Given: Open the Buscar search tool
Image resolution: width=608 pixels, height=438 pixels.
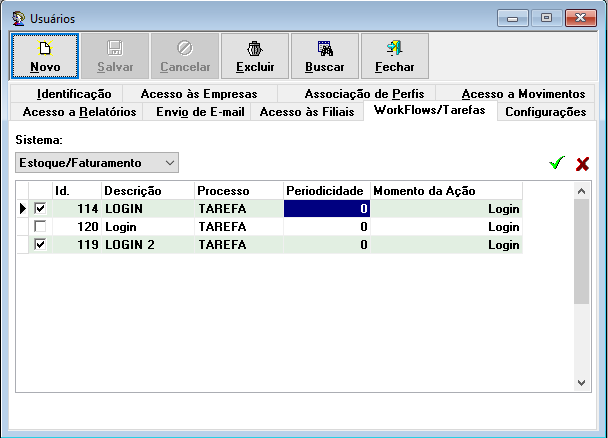Looking at the screenshot, I should (325, 56).
